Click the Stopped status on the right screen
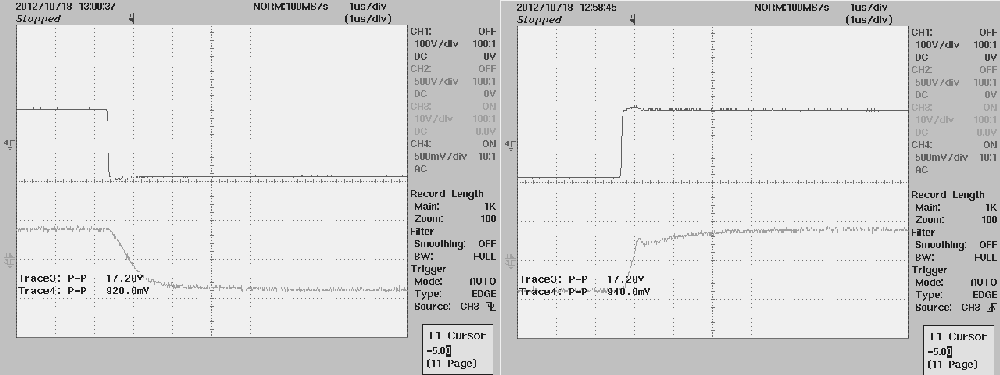Viewport: 1000px width, 375px height. pyautogui.click(x=540, y=19)
